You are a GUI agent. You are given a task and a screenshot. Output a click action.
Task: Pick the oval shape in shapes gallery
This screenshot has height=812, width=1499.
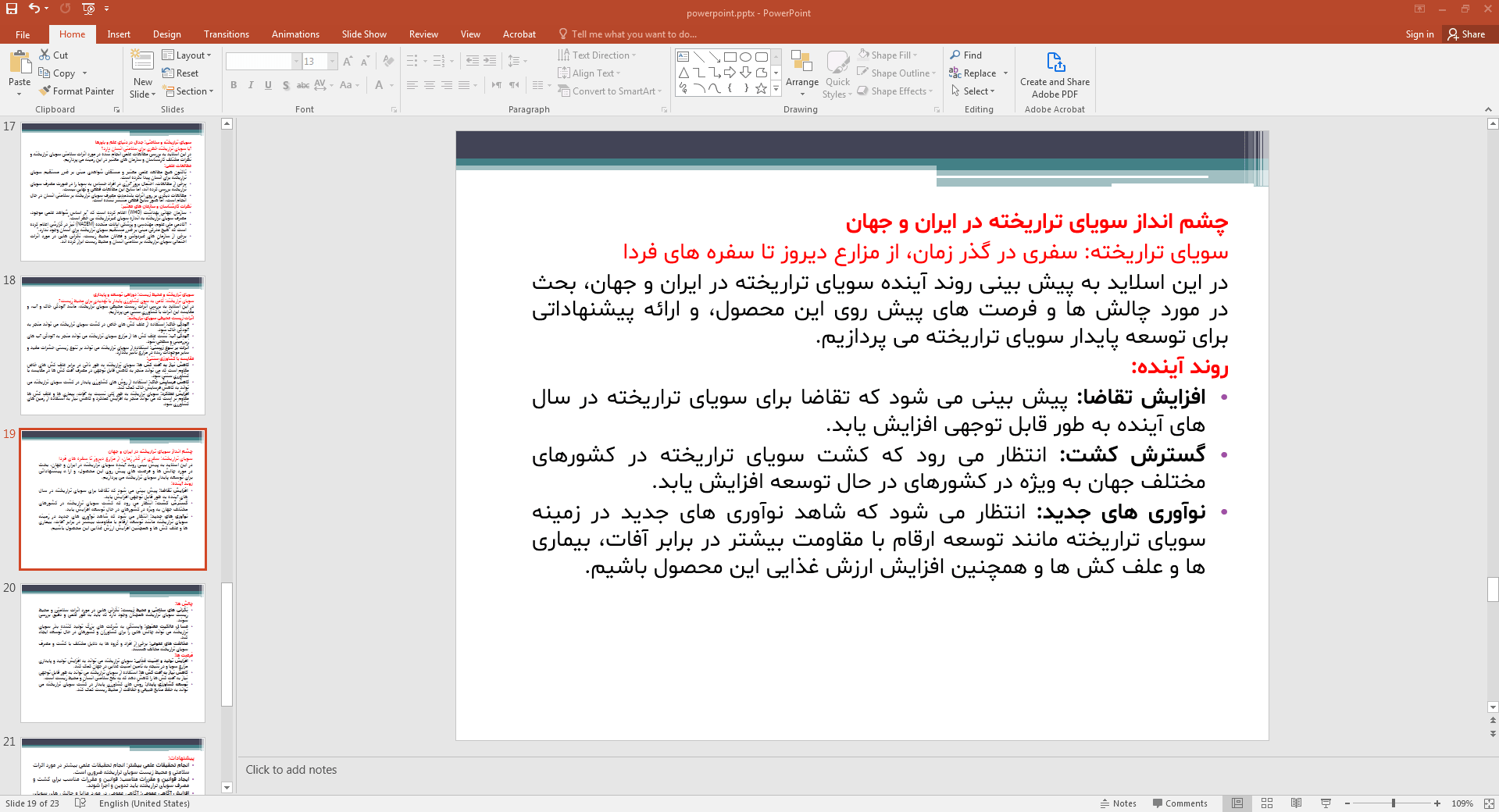[x=746, y=57]
